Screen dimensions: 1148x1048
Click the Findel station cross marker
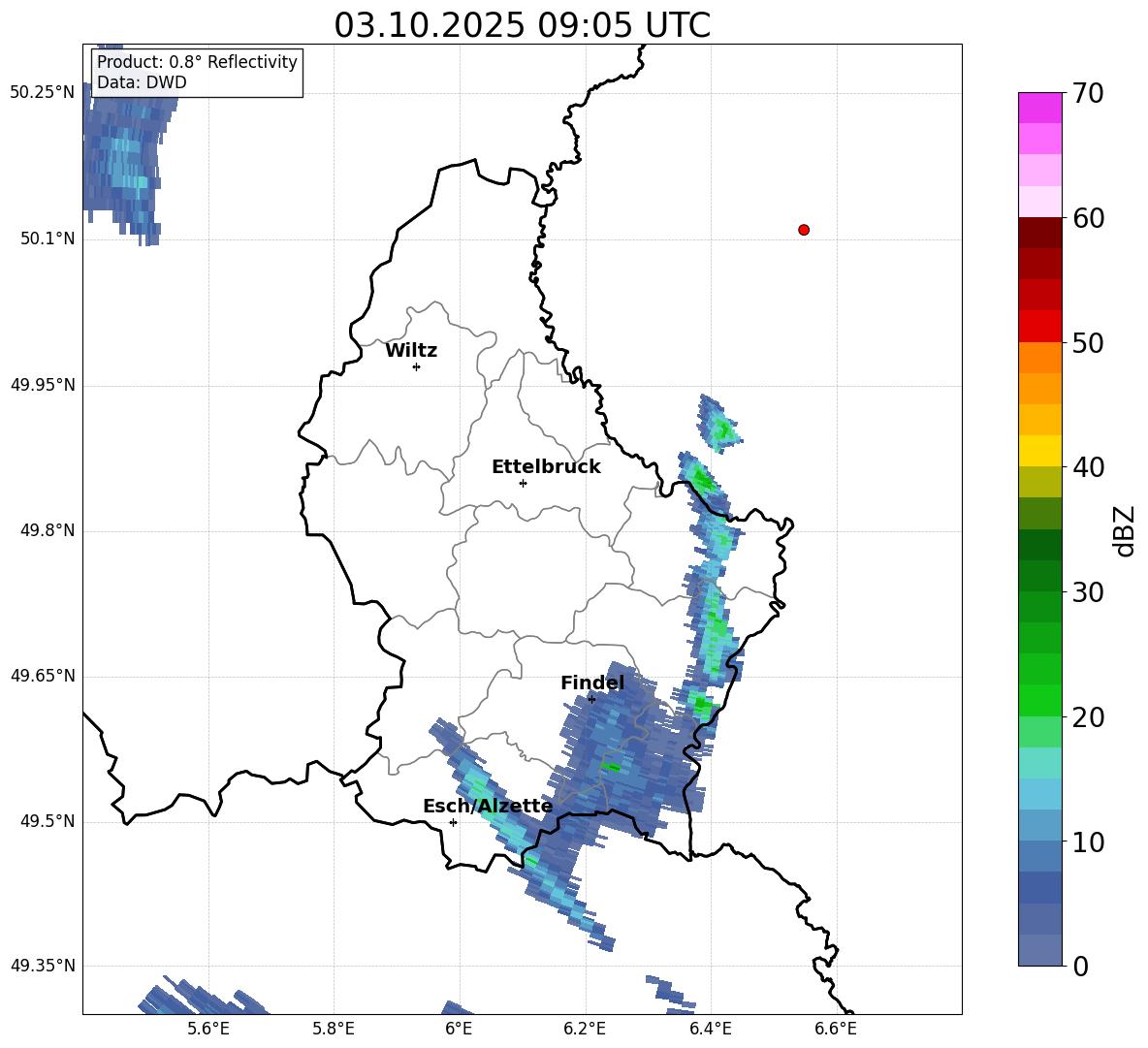[x=591, y=699]
